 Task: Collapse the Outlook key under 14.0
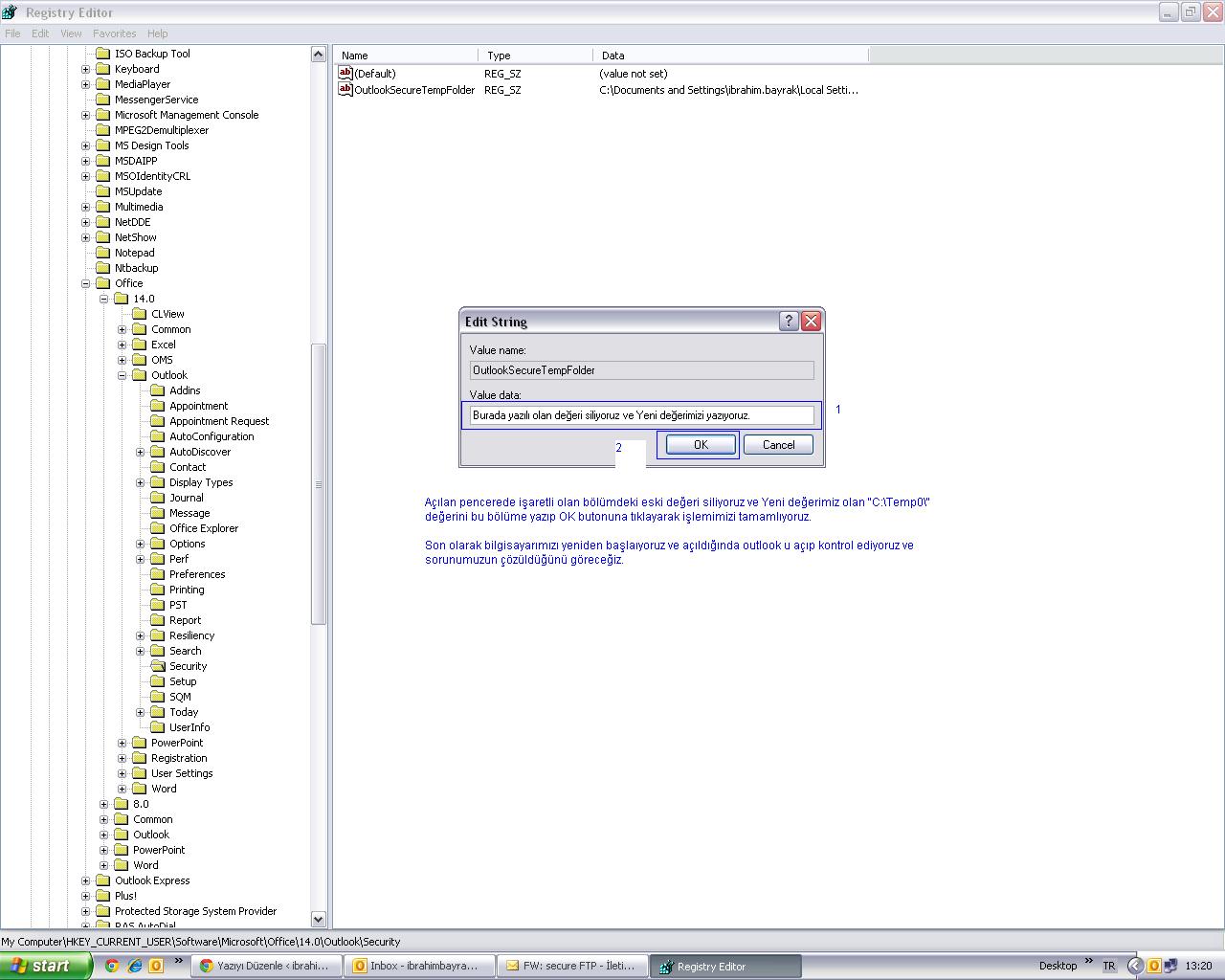coord(122,375)
